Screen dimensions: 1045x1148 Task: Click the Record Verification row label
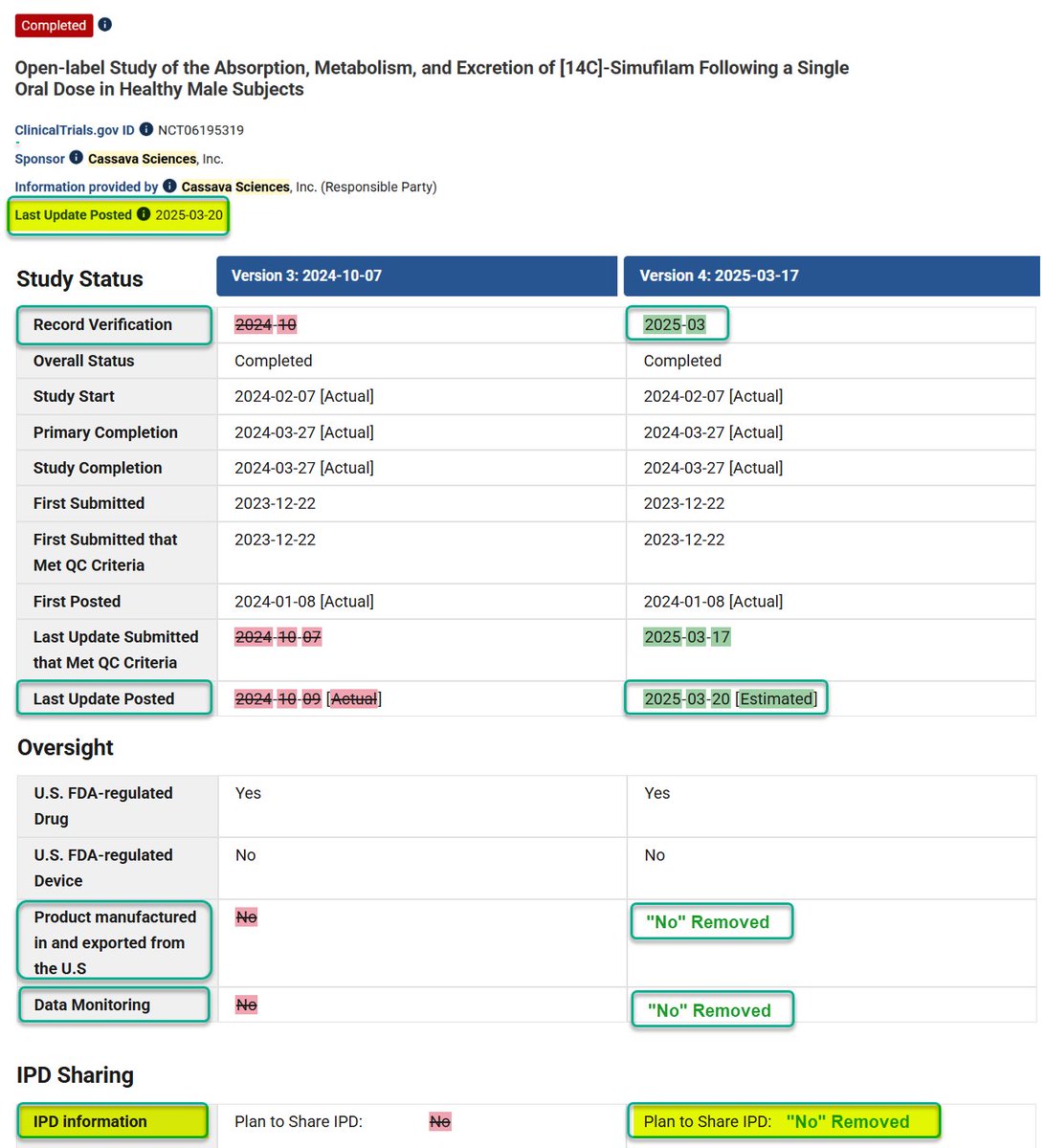102,324
